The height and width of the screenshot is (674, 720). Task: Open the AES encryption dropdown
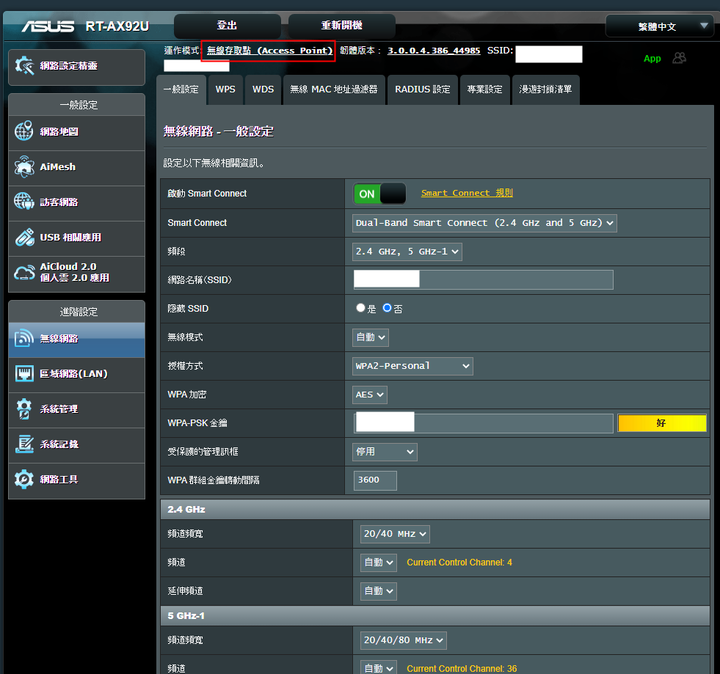(370, 395)
